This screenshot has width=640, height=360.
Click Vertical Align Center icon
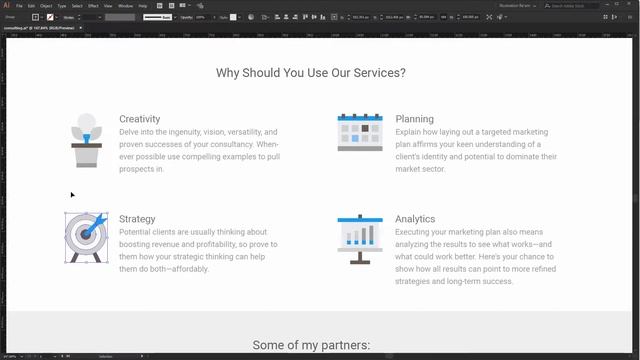pos(314,17)
